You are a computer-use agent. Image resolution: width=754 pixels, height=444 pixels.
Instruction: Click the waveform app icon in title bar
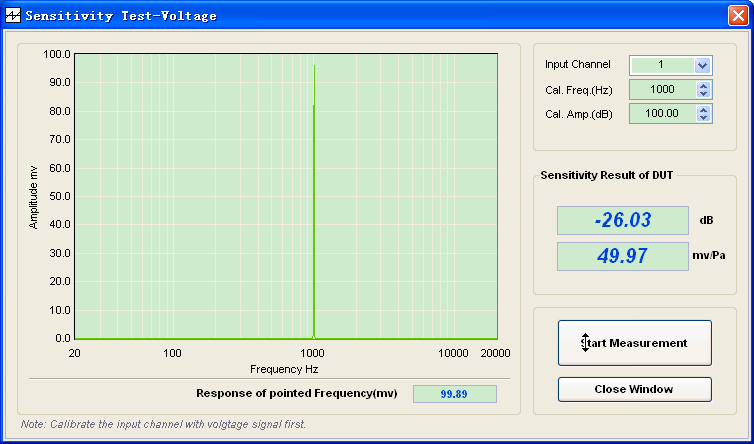(13, 16)
